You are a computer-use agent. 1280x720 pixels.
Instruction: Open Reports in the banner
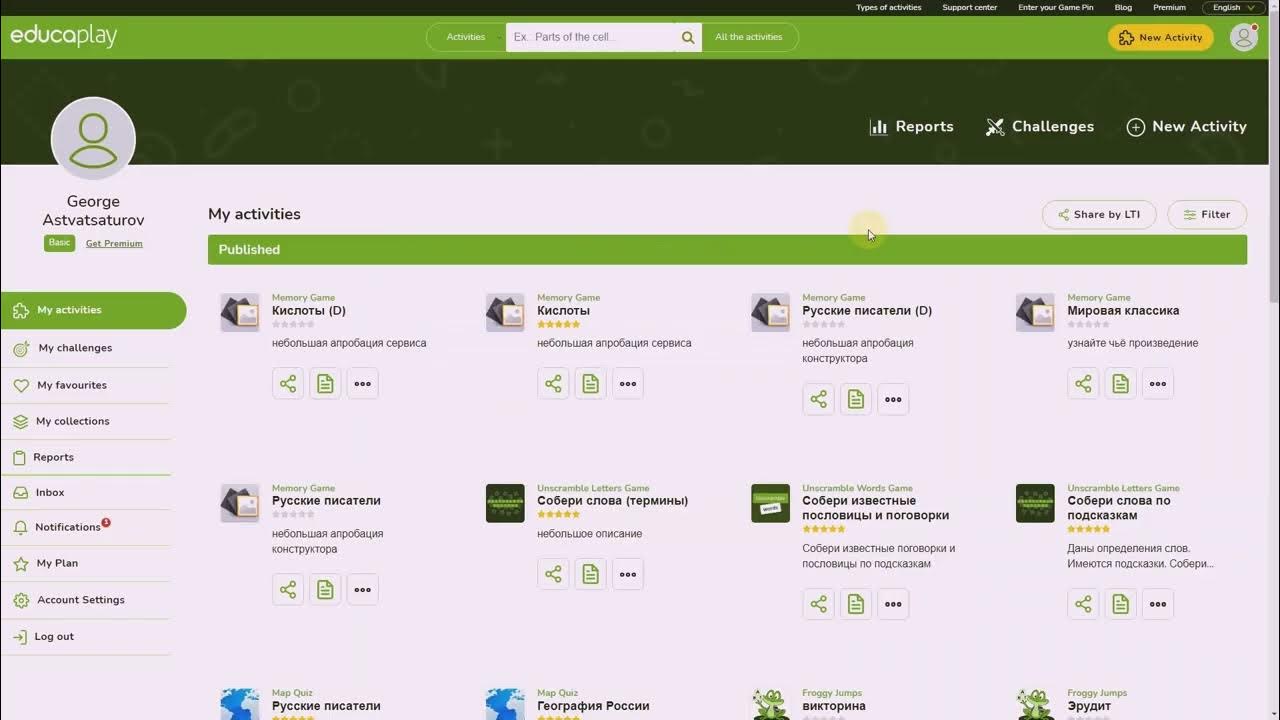[x=911, y=127]
